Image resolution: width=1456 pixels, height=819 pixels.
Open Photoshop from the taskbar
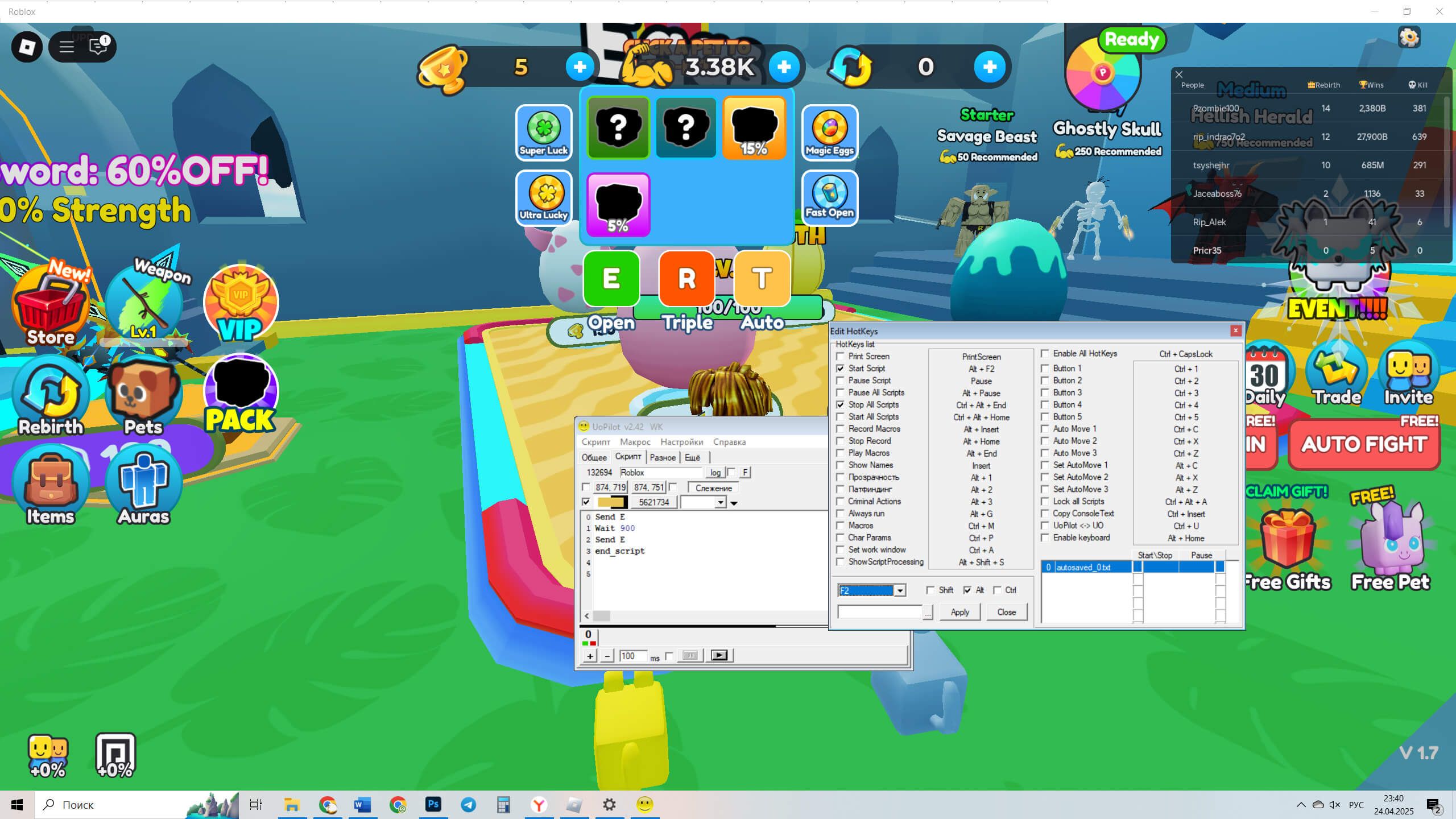pos(433,805)
